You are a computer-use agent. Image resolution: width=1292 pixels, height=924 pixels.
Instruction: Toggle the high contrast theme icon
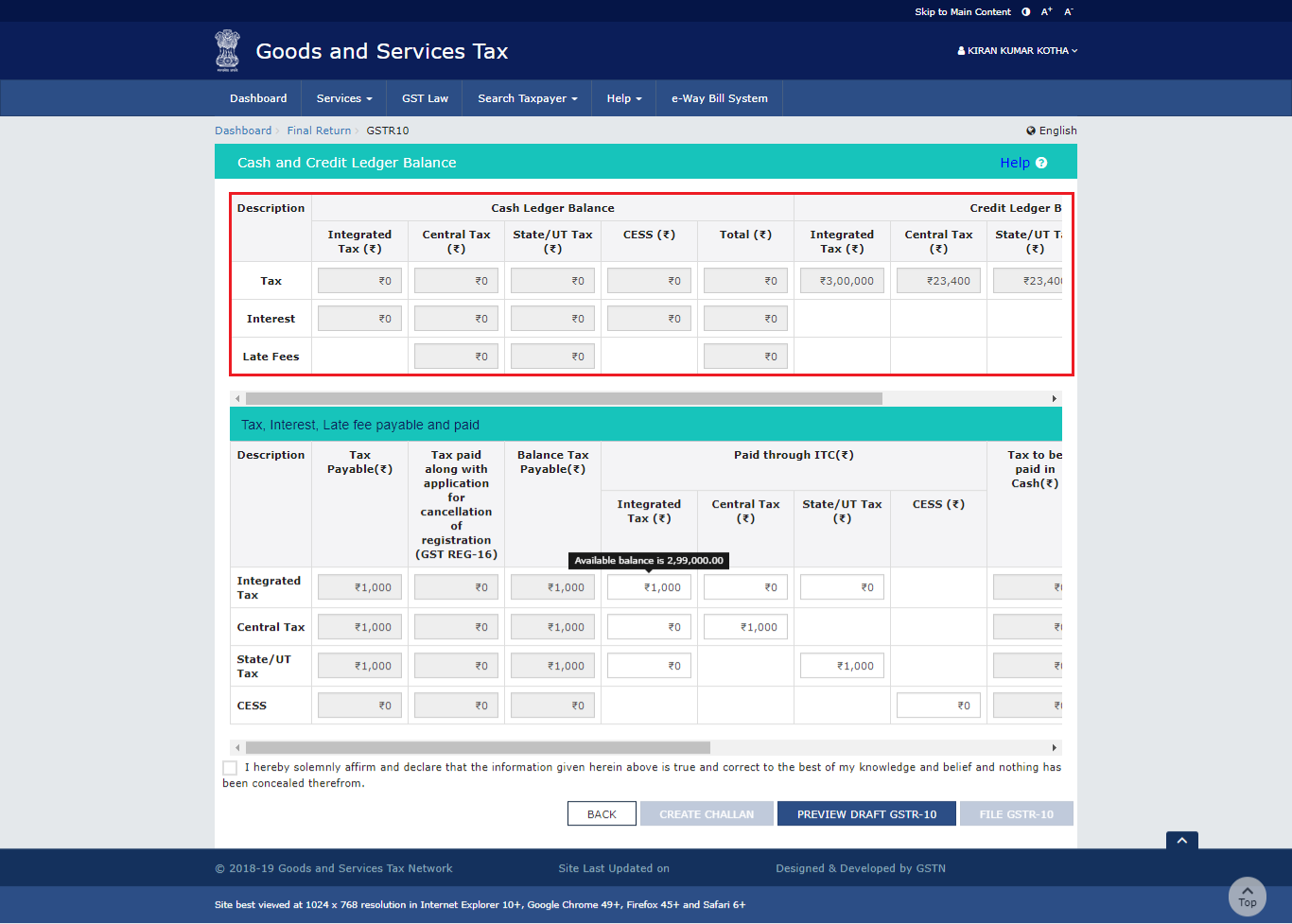point(1026,11)
